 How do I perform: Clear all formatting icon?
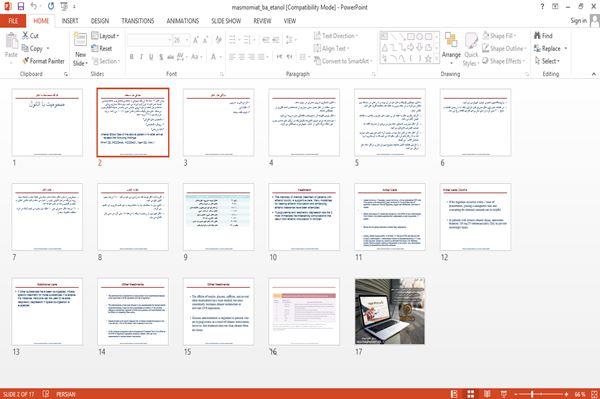(218, 40)
